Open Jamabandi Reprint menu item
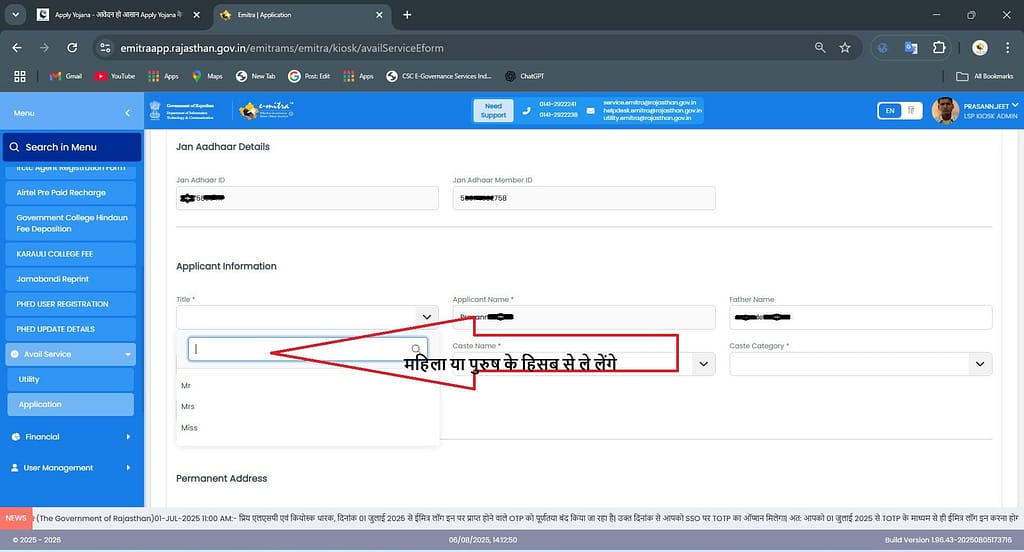 click(71, 279)
